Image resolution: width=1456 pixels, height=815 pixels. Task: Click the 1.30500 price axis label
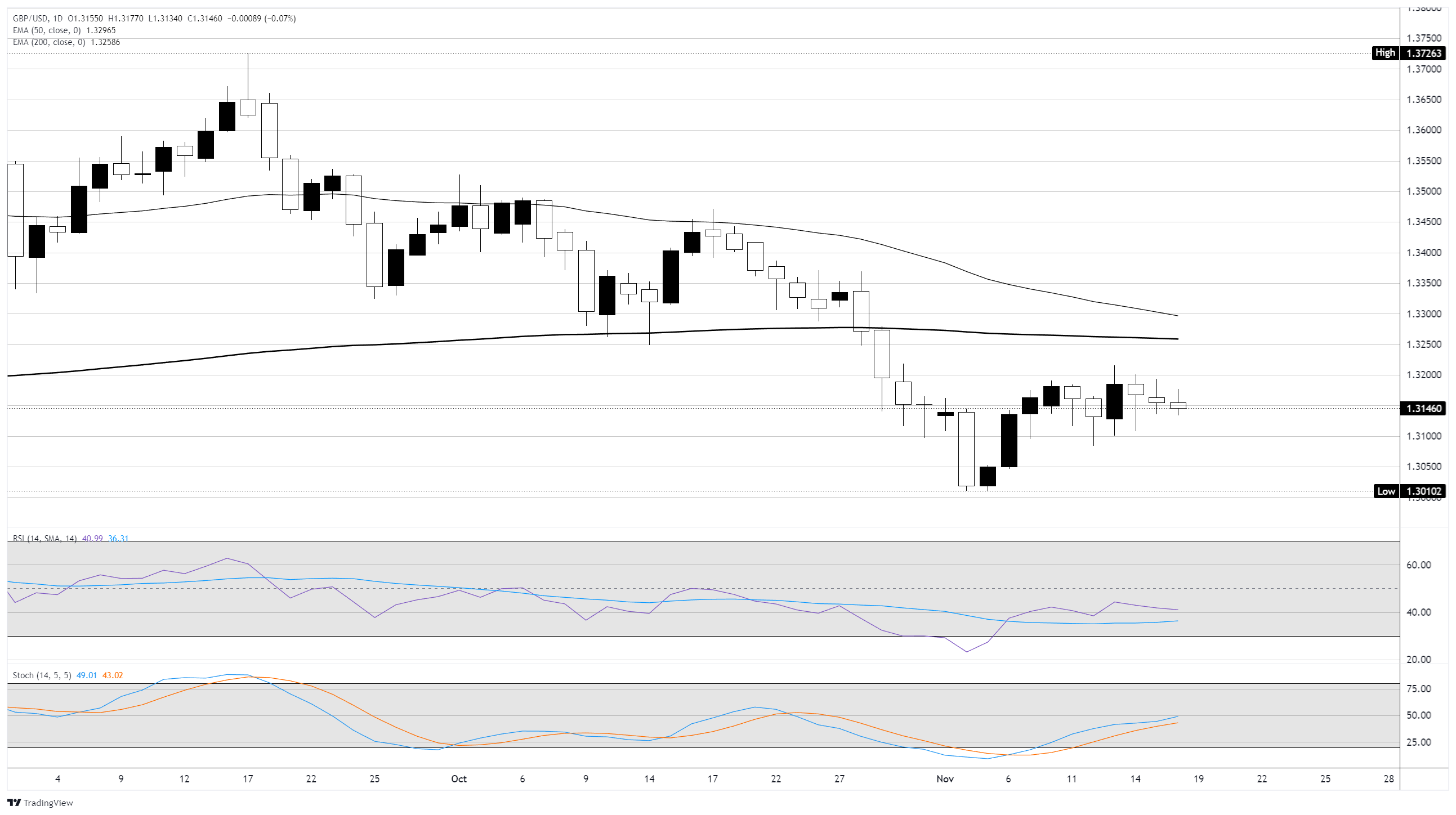(1424, 467)
